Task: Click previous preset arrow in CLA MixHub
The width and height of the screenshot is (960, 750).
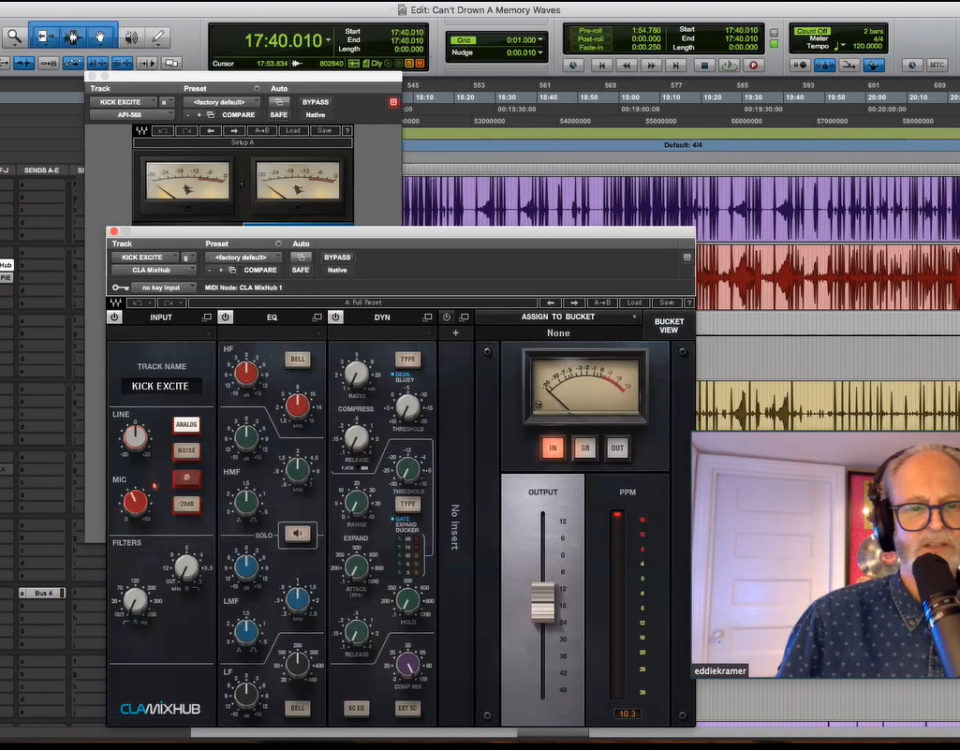Action: tap(550, 302)
